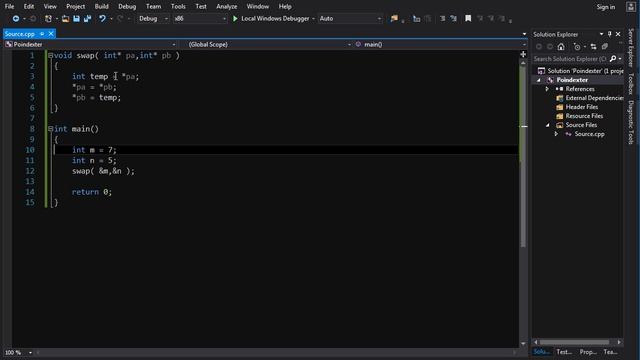The width and height of the screenshot is (640, 360).
Task: Open the Project menu
Action: tap(76, 7)
